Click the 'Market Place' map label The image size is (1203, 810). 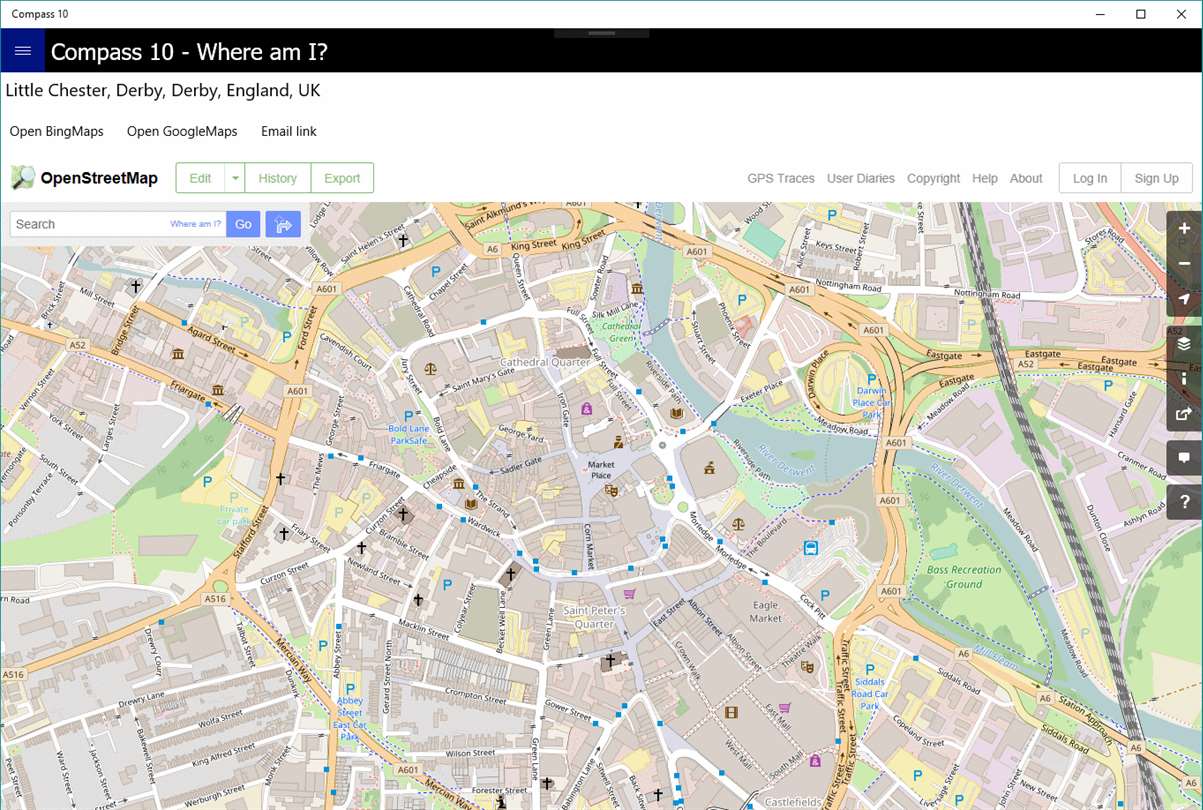click(x=601, y=469)
